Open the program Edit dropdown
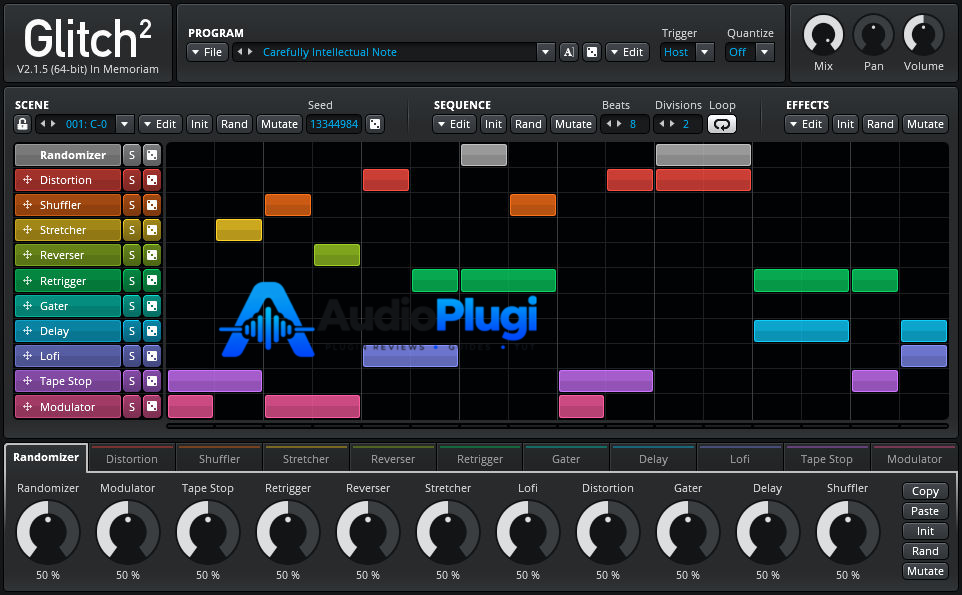This screenshot has width=962, height=595. [627, 52]
